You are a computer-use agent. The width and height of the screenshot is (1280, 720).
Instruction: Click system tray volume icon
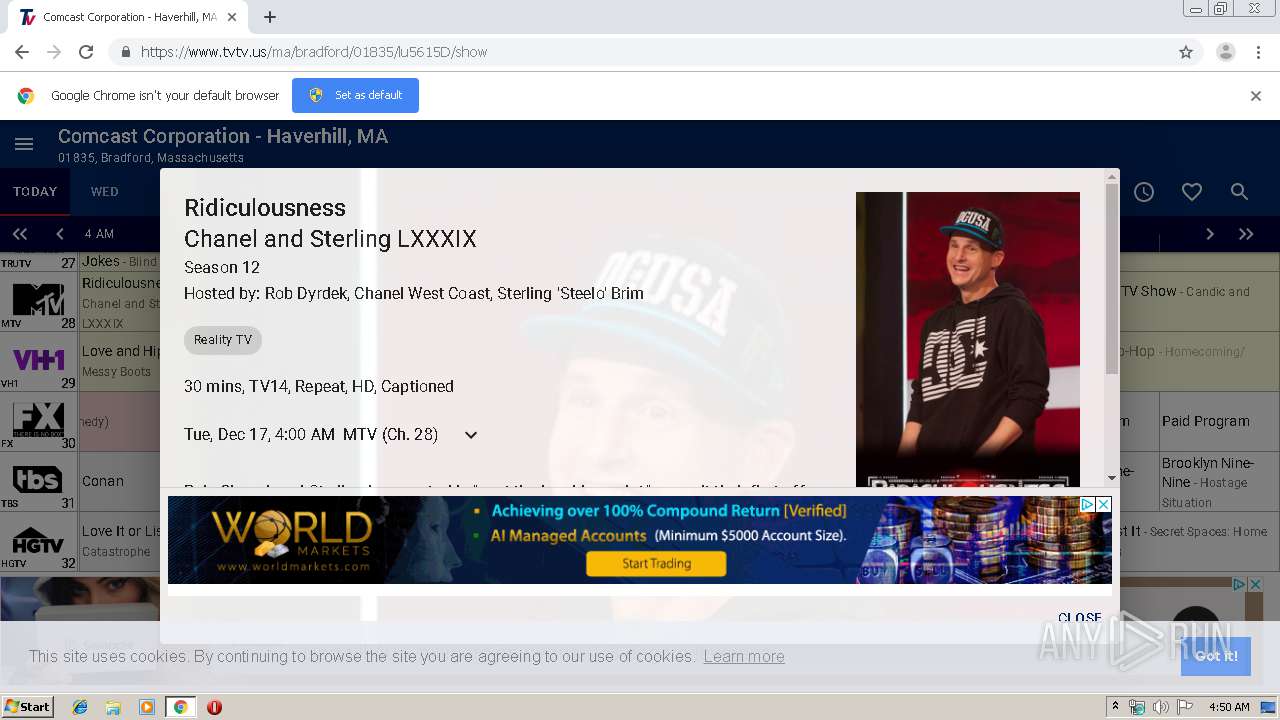(1160, 707)
